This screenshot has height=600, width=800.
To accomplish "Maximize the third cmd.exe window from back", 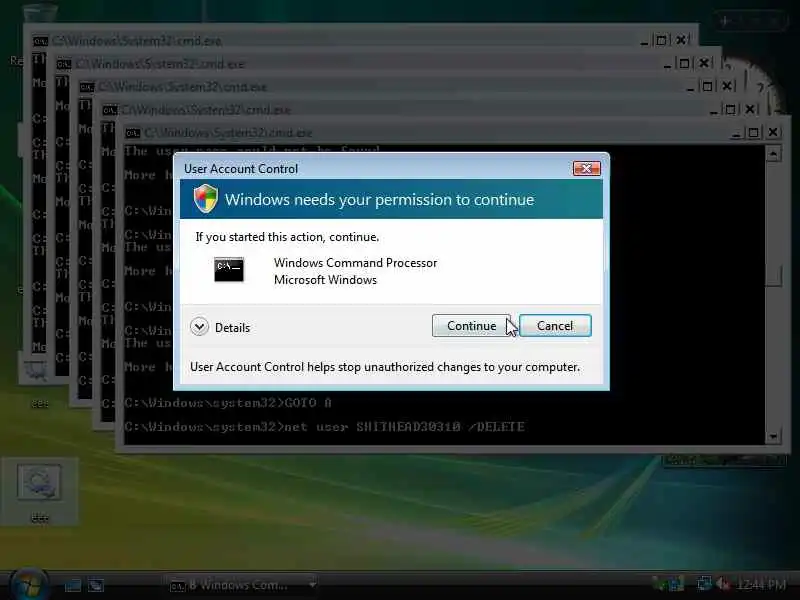I will tap(708, 86).
